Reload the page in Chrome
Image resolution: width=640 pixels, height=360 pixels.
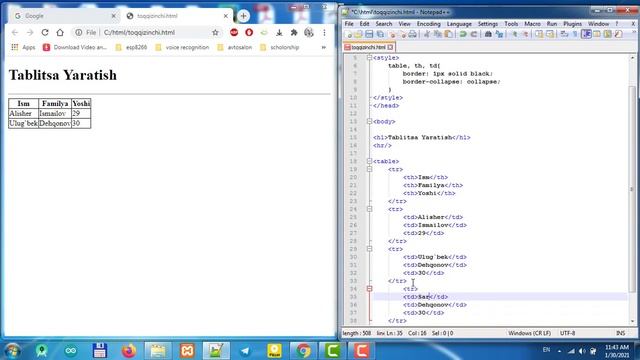click(45, 32)
